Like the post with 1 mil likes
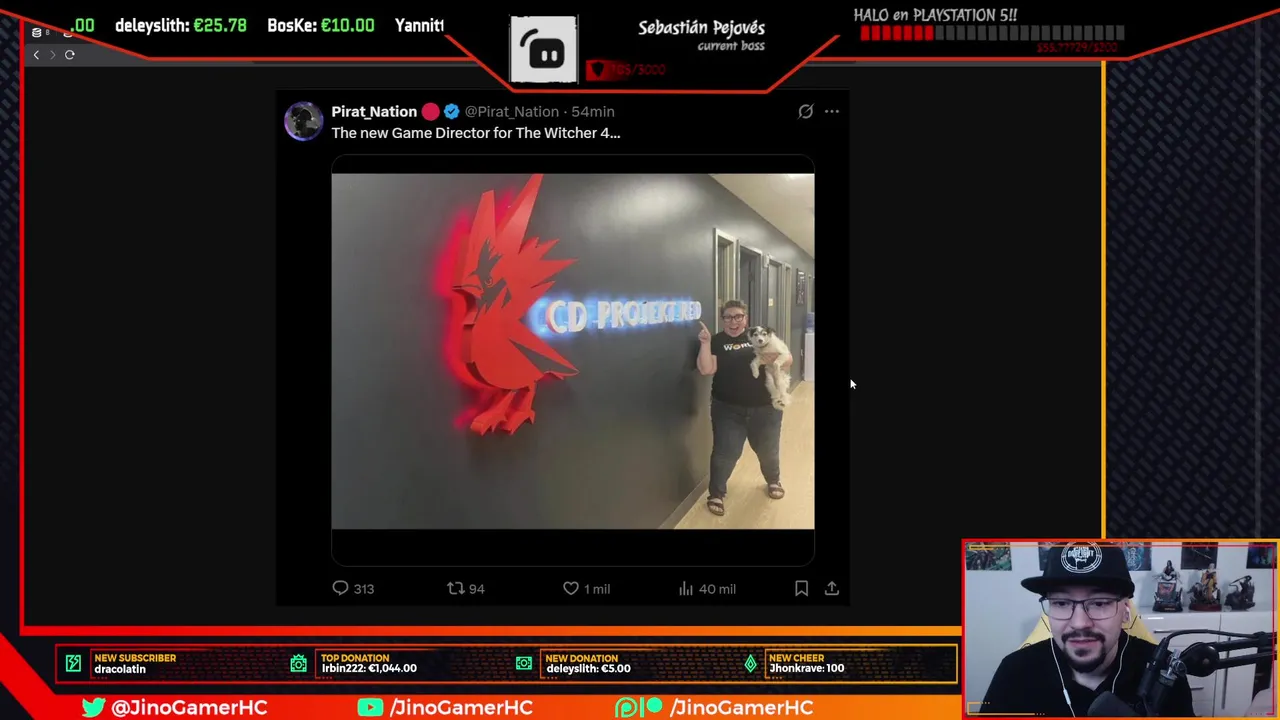Image resolution: width=1280 pixels, height=720 pixels. (586, 589)
